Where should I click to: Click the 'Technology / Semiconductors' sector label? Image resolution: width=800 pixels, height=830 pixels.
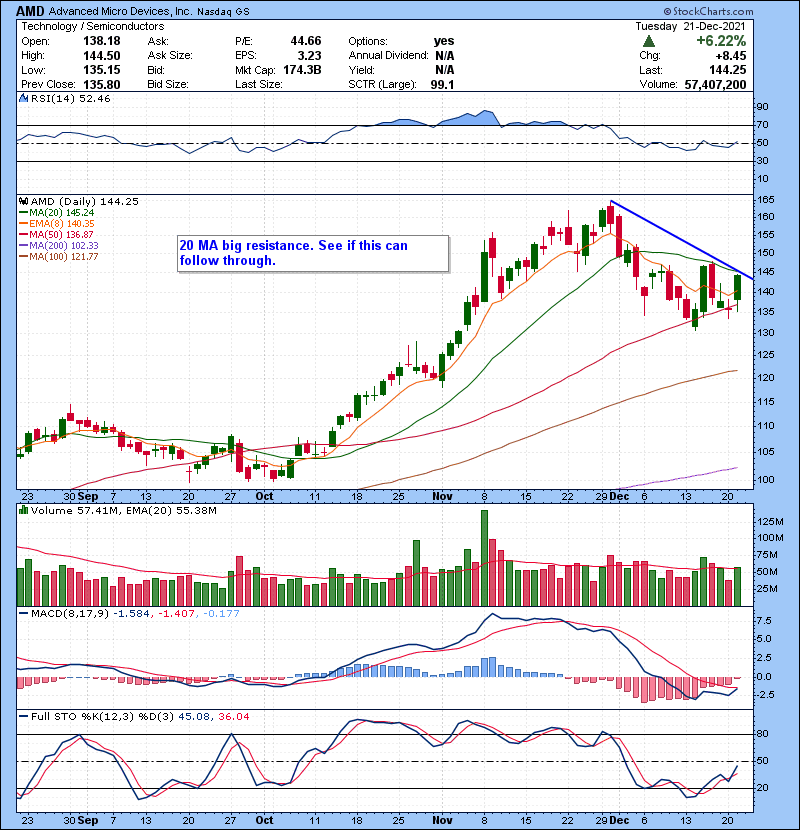(93, 26)
